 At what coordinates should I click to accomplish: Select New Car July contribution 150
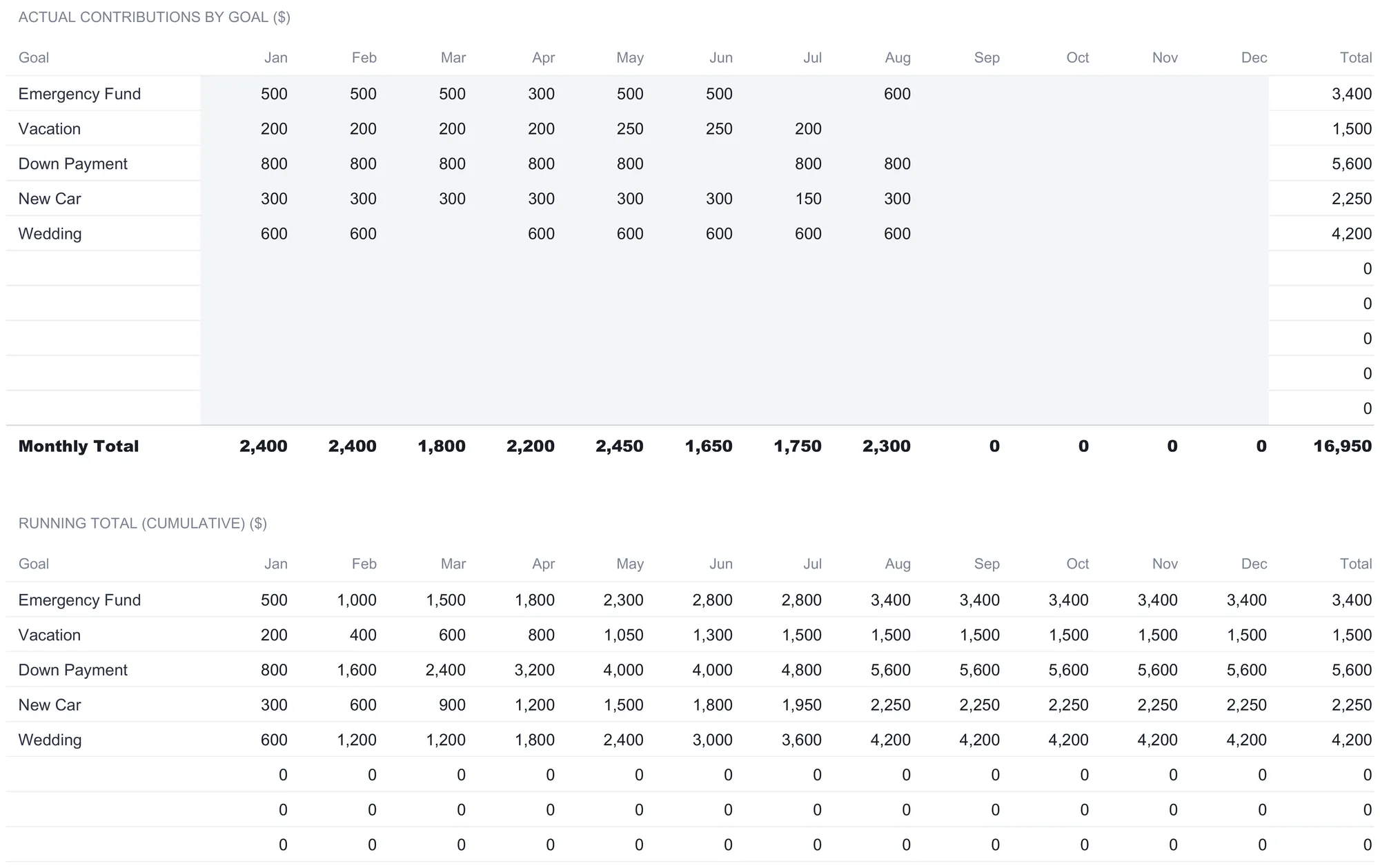(x=808, y=199)
